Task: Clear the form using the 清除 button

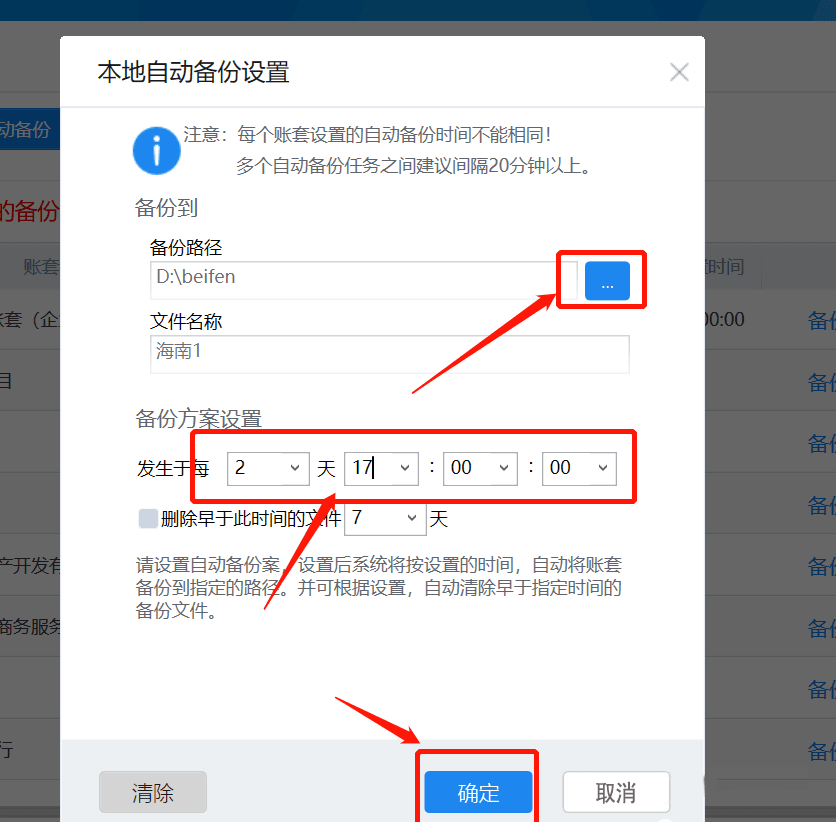Action: (x=152, y=792)
